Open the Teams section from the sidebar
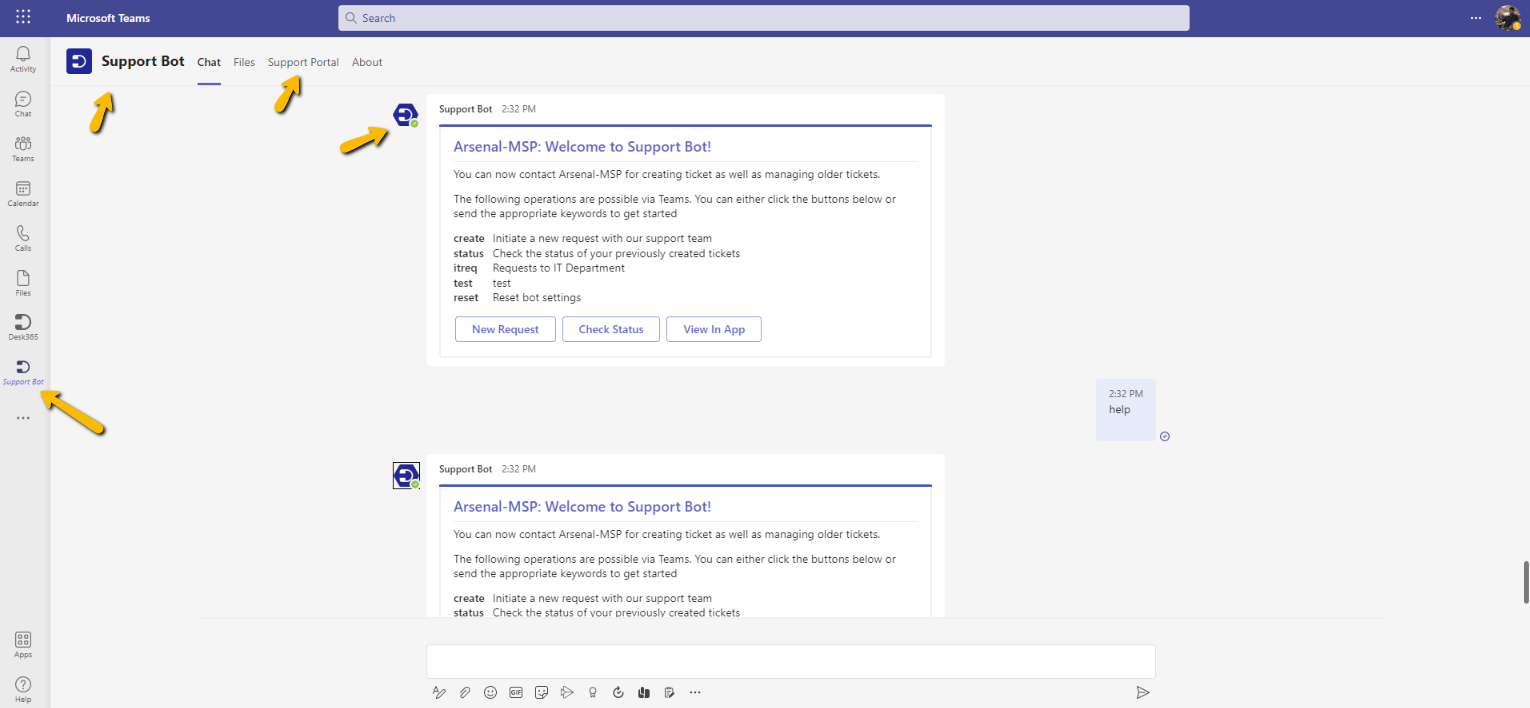The image size is (1530, 708). pyautogui.click(x=22, y=147)
